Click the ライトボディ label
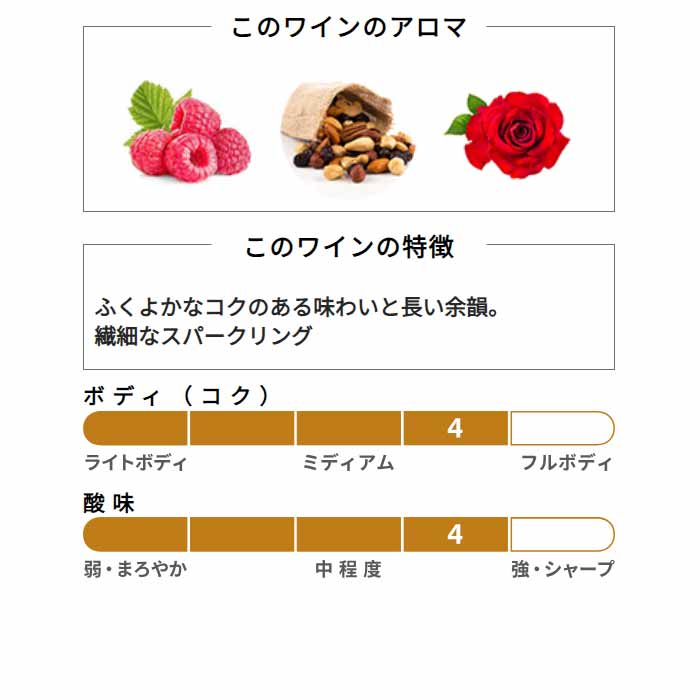This screenshot has height=700, width=700. [x=135, y=462]
